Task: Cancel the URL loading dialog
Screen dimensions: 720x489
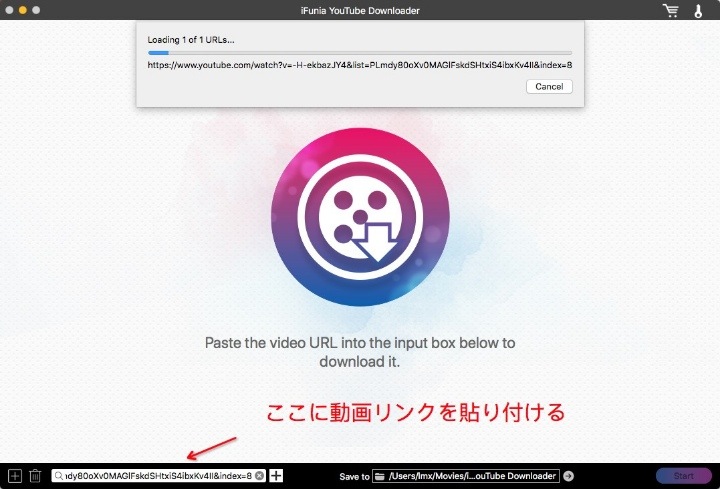Action: click(x=549, y=86)
